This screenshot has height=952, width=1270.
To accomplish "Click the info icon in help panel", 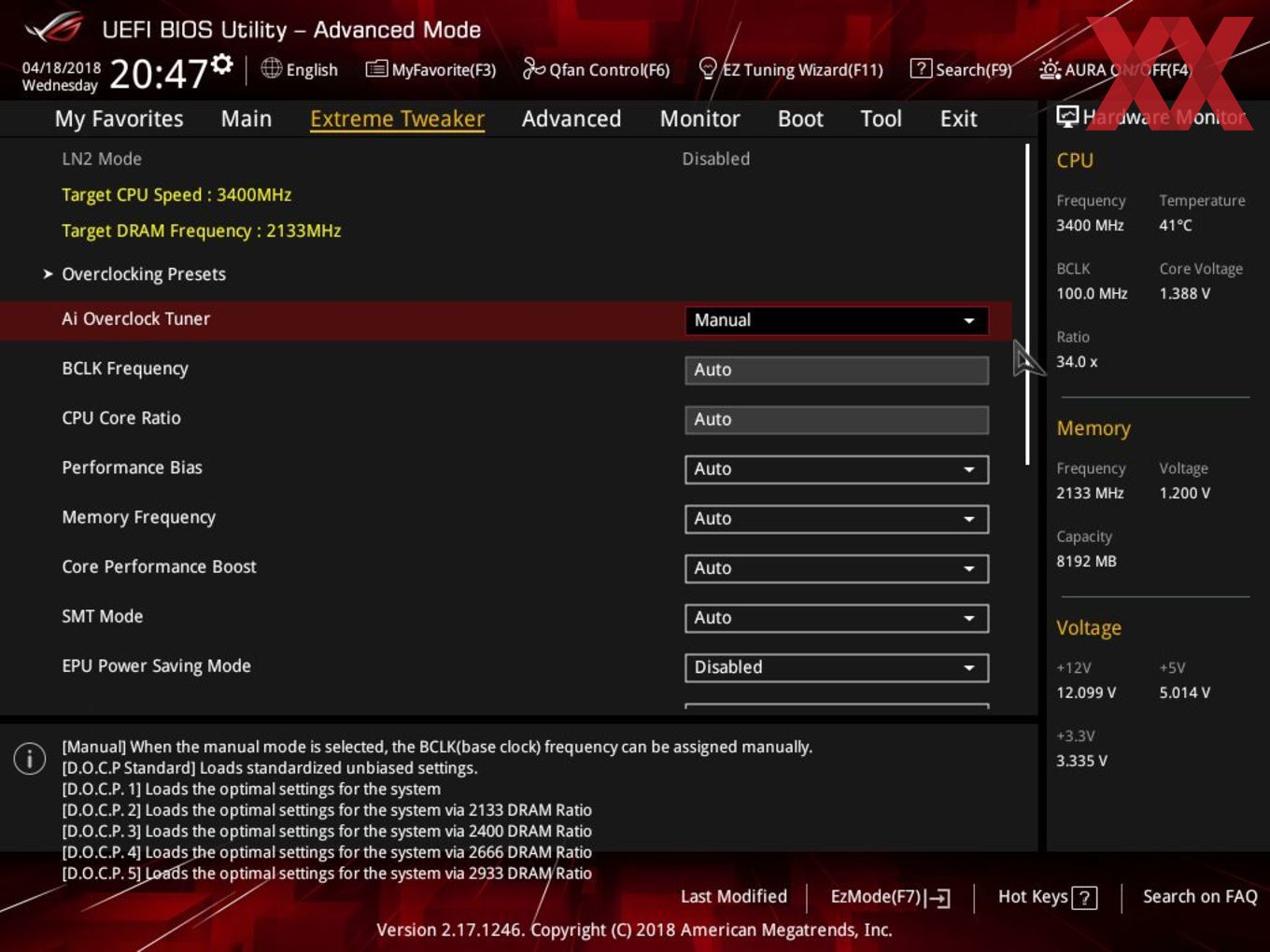I will coord(30,758).
